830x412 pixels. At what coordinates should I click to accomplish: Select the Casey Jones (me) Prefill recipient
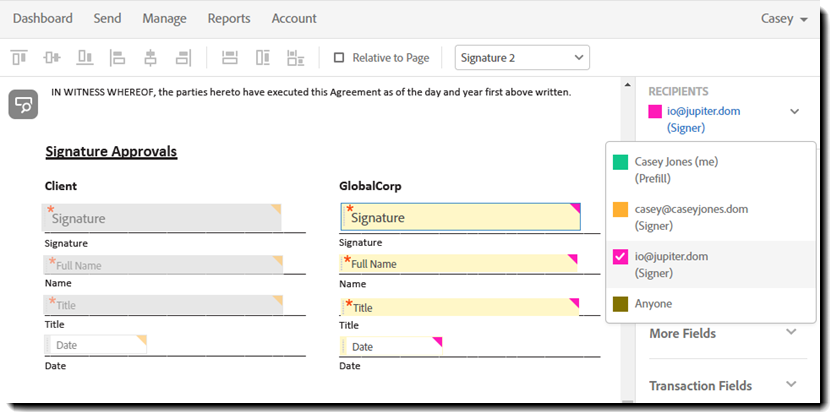pyautogui.click(x=676, y=169)
